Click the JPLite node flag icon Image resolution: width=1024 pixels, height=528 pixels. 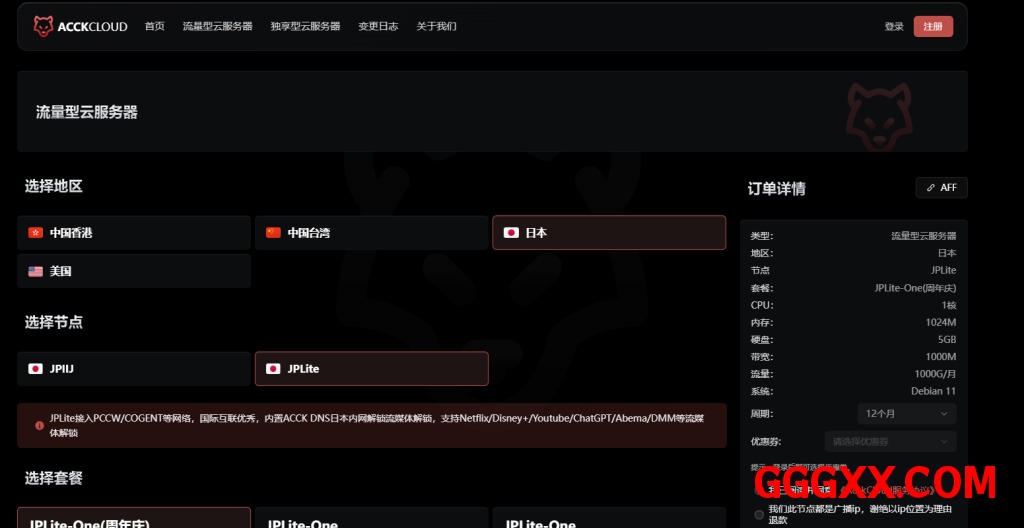(x=273, y=369)
